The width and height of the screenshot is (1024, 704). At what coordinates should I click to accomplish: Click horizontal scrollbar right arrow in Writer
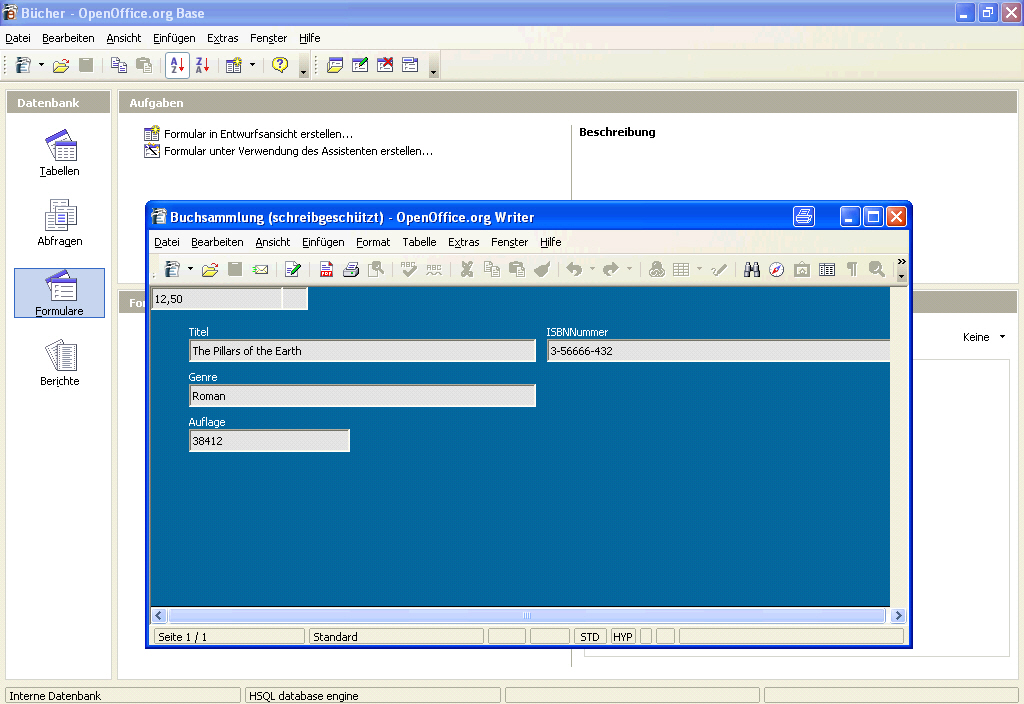tap(898, 615)
